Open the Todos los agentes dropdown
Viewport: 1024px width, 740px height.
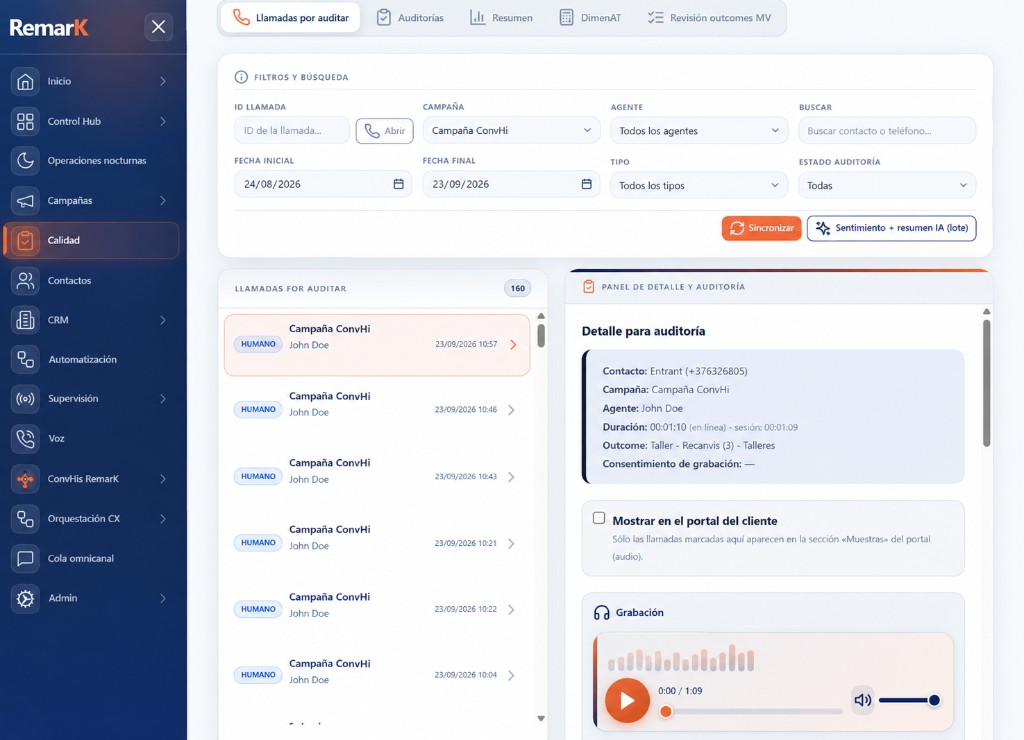click(x=699, y=131)
